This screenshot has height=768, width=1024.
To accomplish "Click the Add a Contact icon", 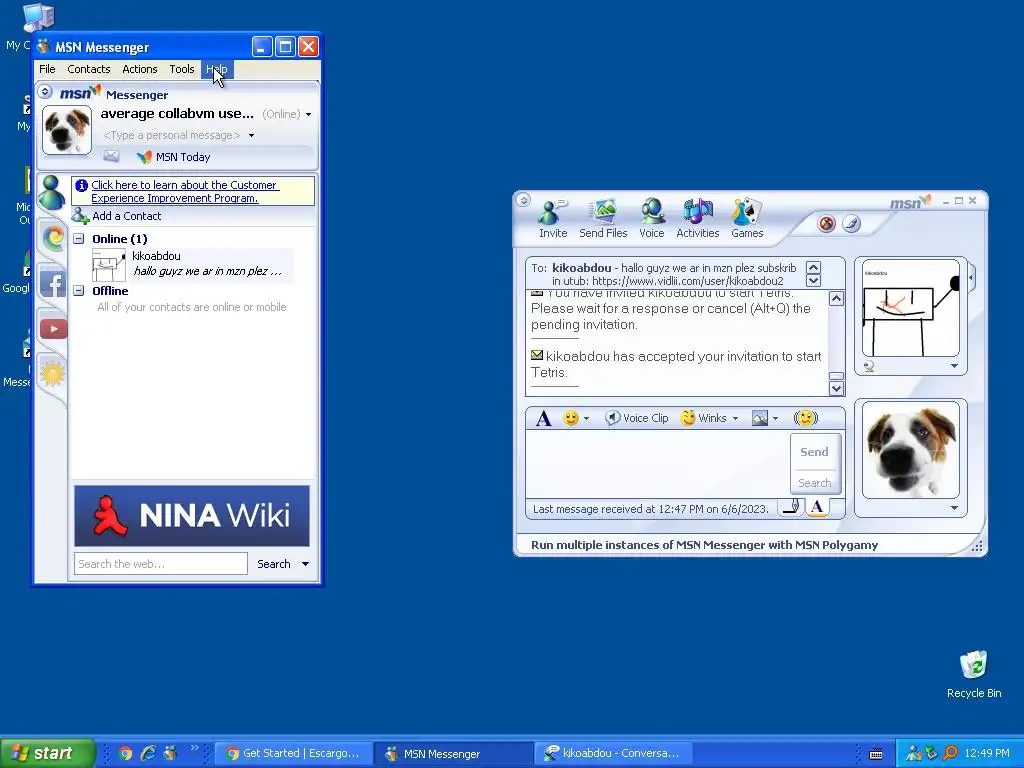I will tap(80, 216).
